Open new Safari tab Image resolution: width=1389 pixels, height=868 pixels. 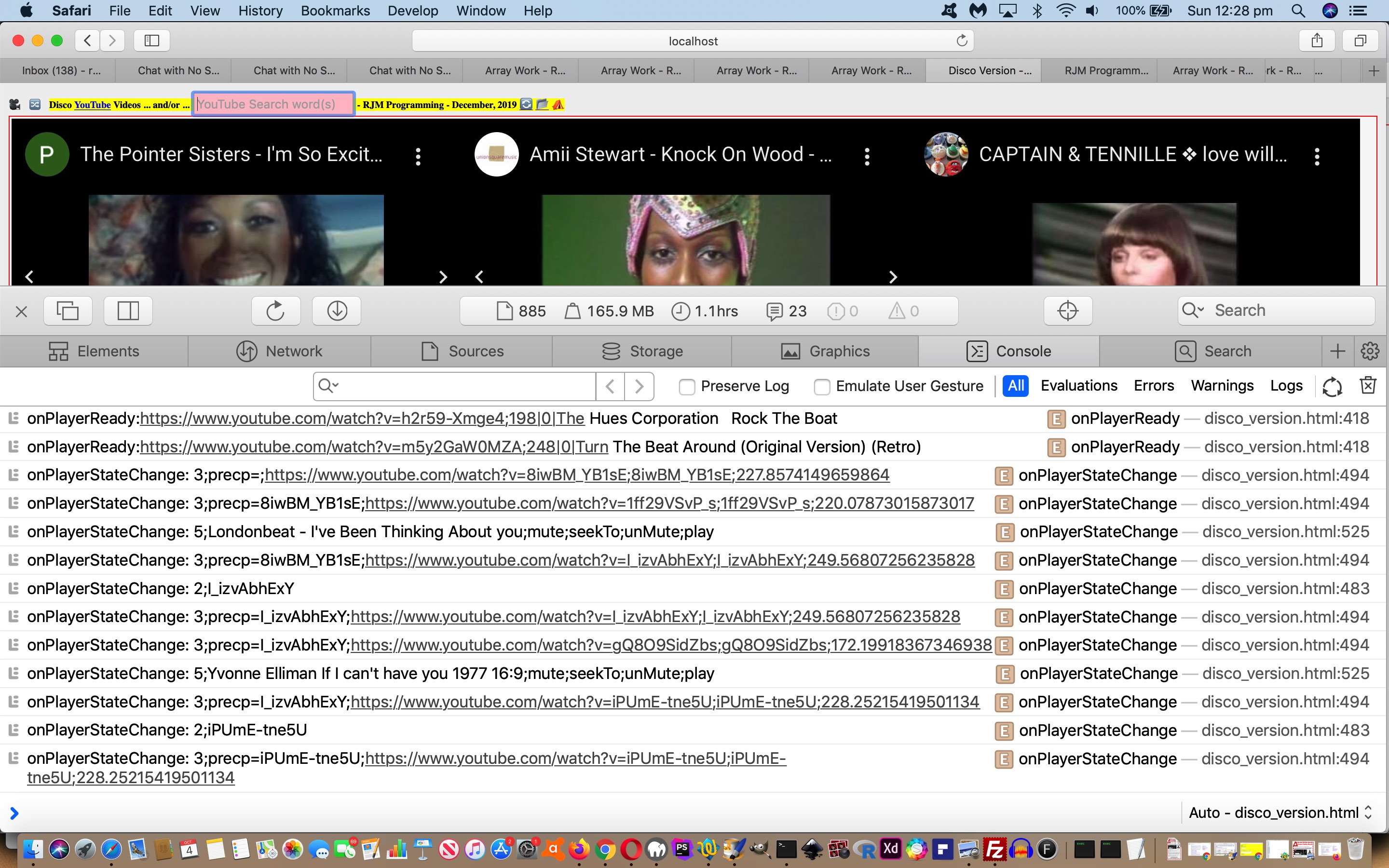tap(1374, 70)
